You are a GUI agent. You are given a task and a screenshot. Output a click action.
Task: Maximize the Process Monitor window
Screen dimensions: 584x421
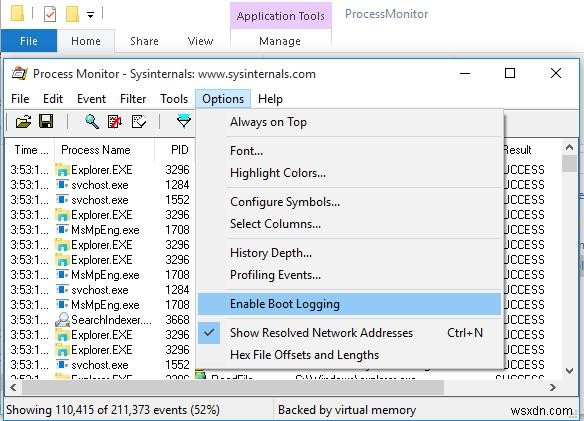click(x=510, y=73)
